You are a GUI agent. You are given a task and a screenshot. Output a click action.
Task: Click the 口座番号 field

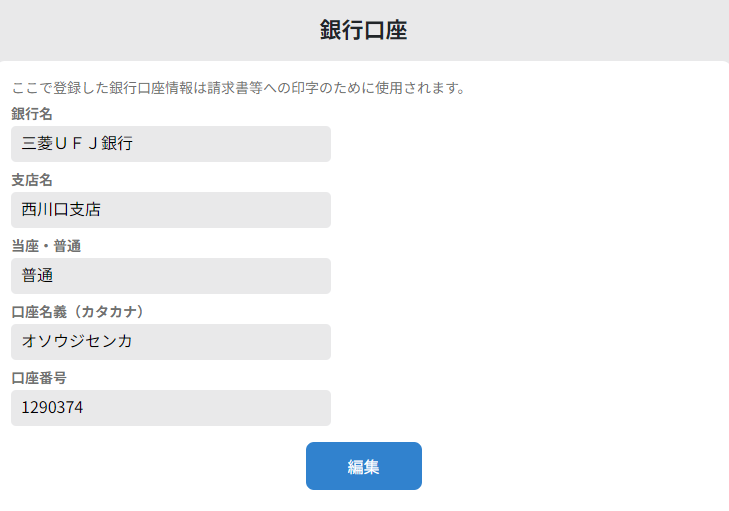pyautogui.click(x=170, y=408)
